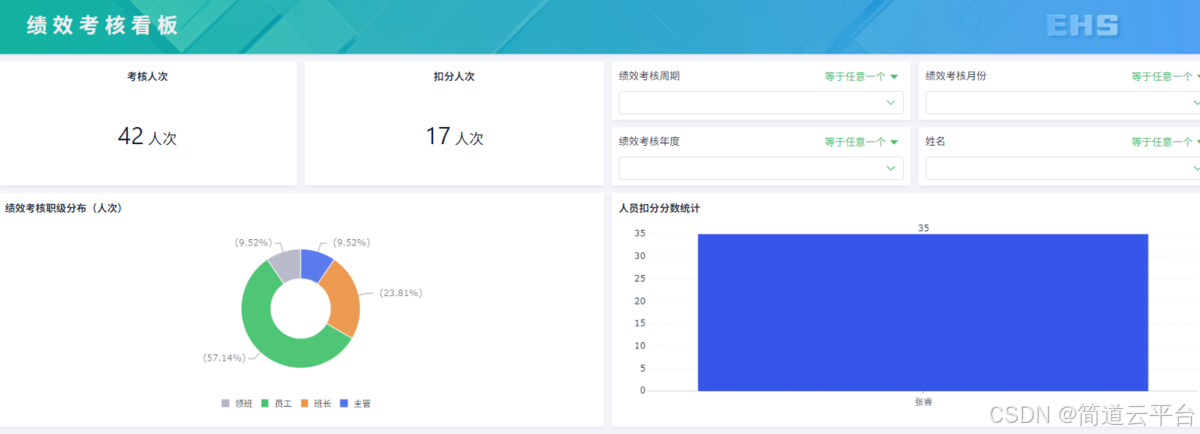1200x434 pixels.
Task: Toggle 领班 legend item in donut chart
Action: (237, 404)
